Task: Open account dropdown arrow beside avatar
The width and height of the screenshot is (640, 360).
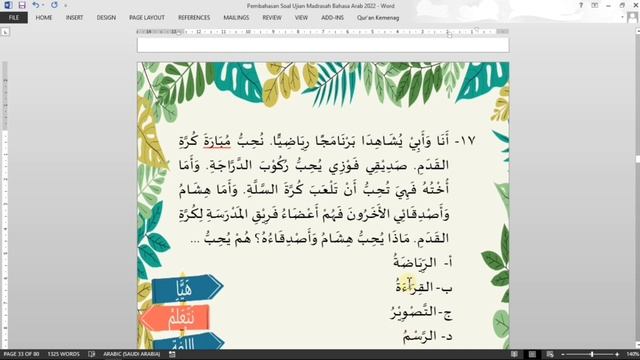Action: [x=622, y=18]
